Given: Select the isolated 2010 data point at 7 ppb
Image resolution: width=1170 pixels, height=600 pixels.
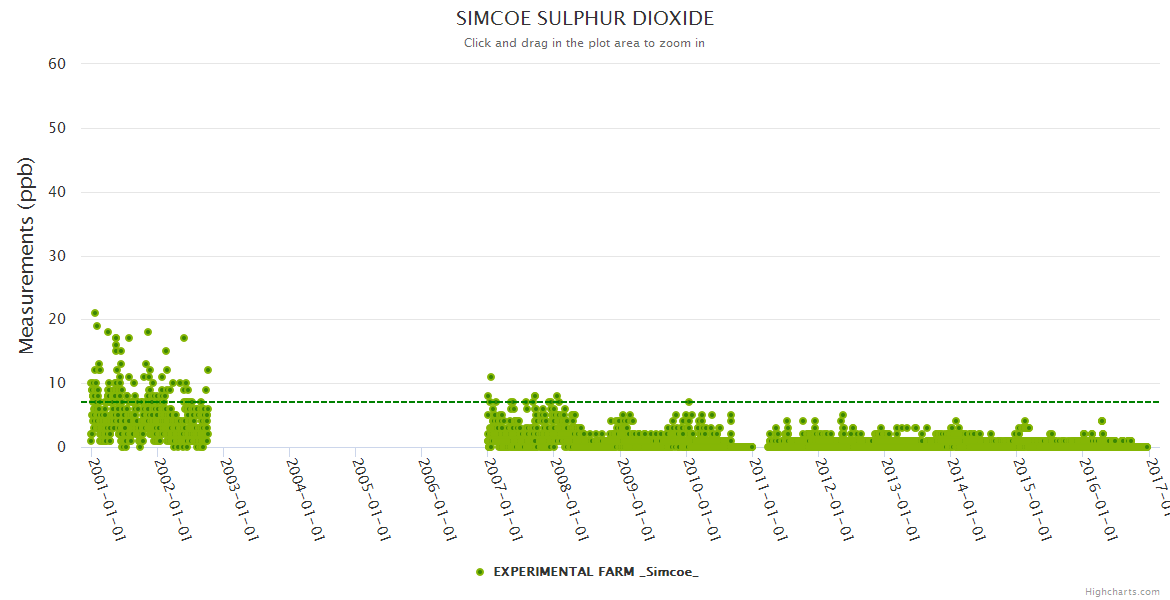Looking at the screenshot, I should (x=689, y=402).
